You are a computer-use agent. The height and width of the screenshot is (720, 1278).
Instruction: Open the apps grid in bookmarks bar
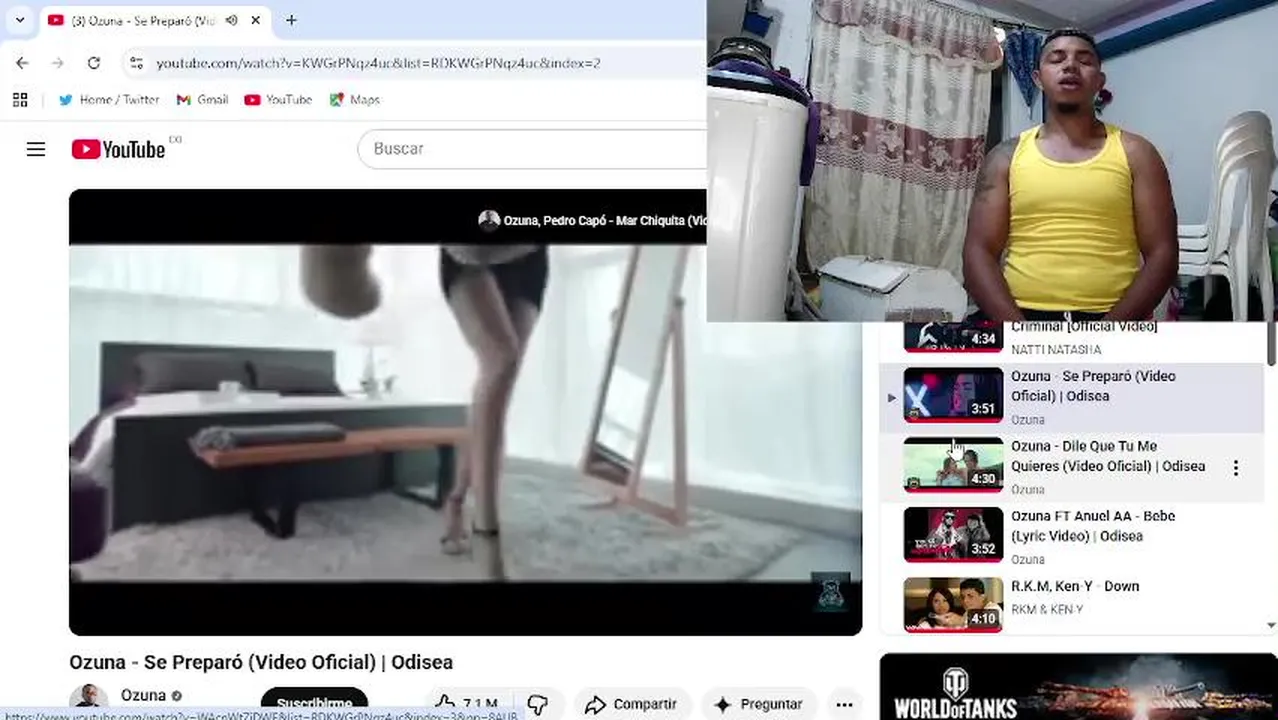pos(20,100)
